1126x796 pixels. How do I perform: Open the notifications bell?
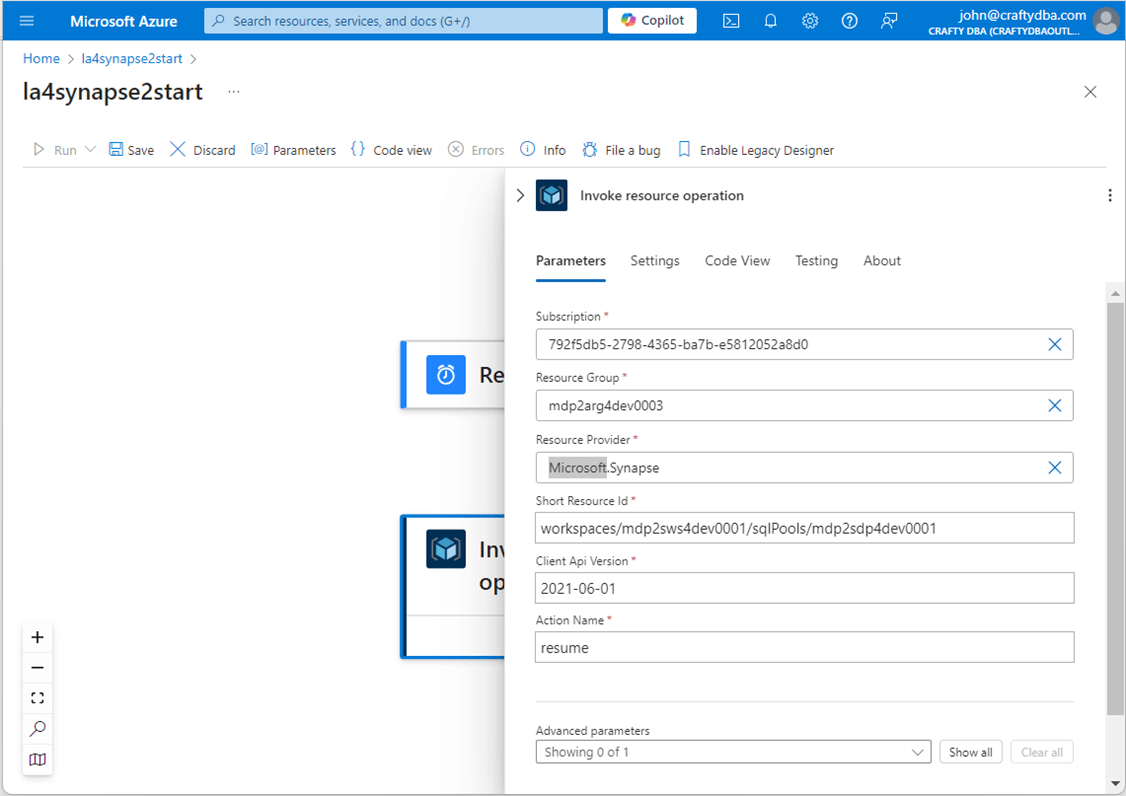coord(770,21)
